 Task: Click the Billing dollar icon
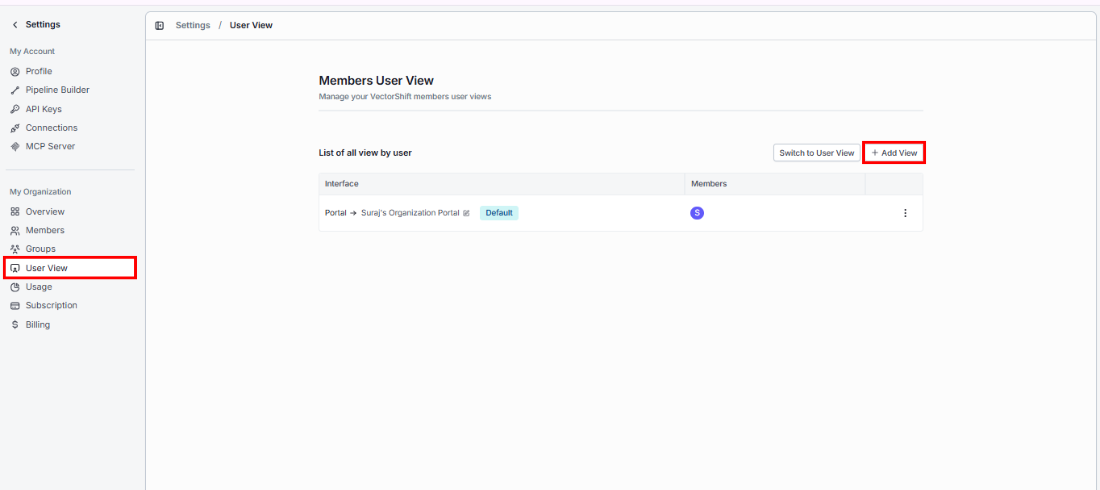pos(15,325)
